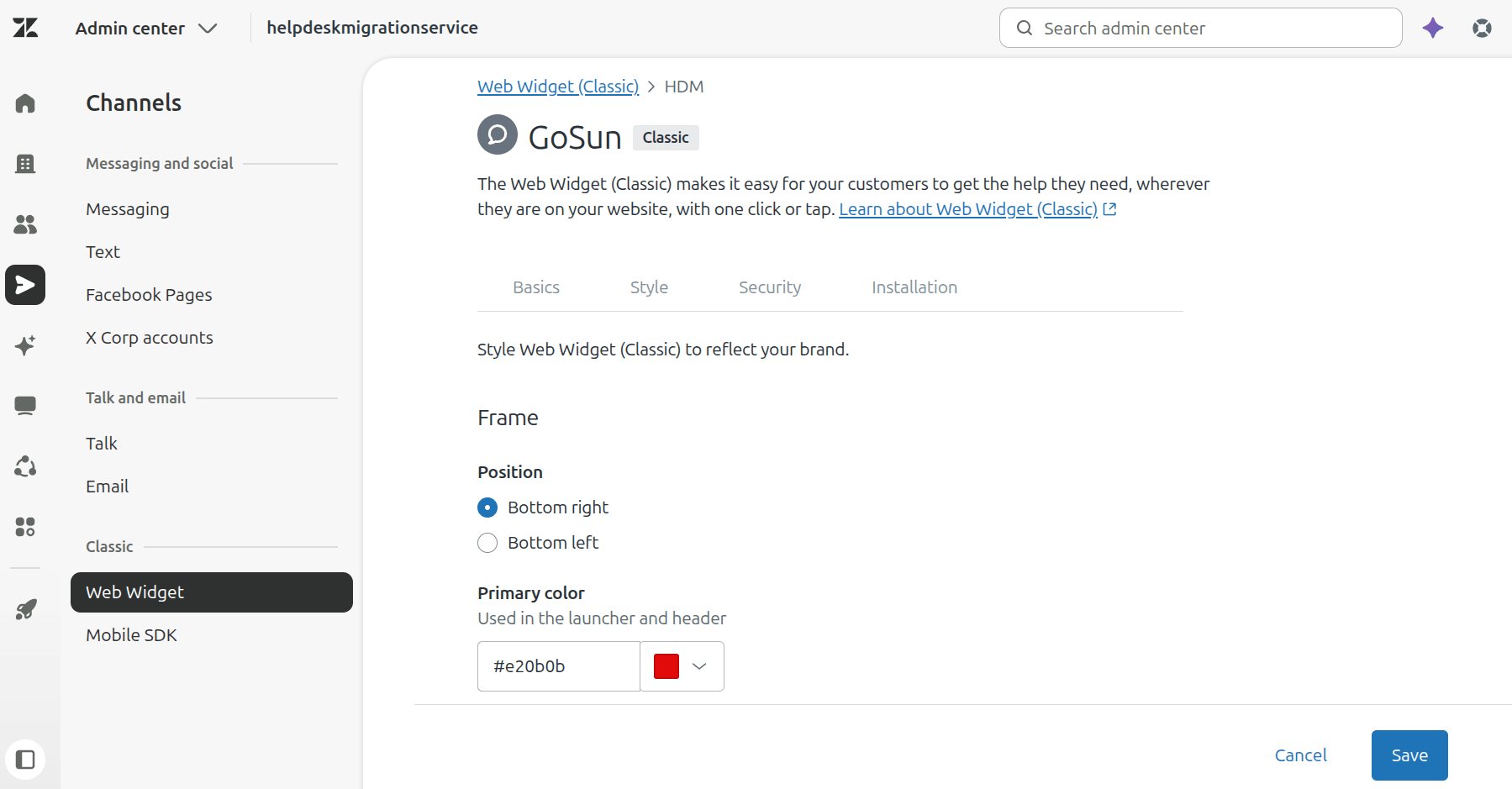
Task: Expand the Admin center dropdown
Action: pos(147,29)
